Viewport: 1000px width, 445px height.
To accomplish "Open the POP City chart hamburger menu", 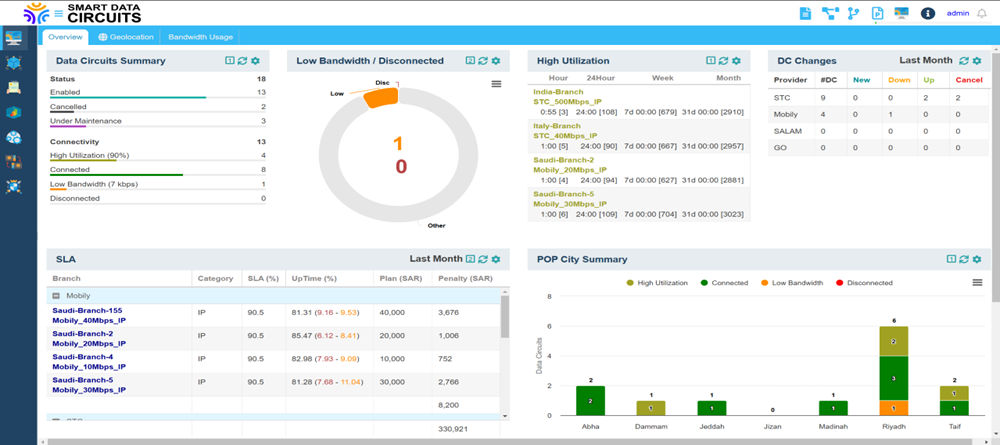I will coord(977,283).
